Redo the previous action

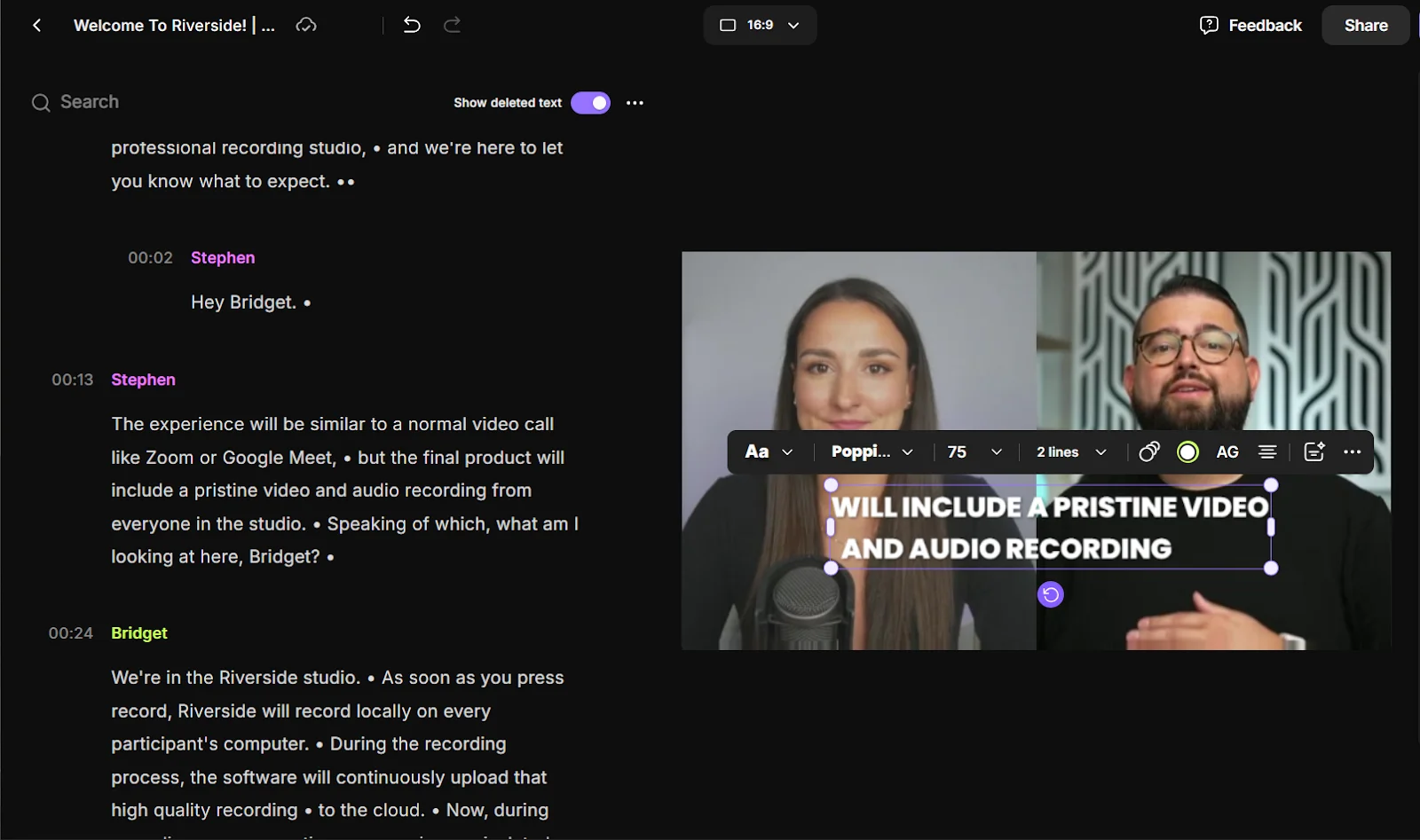(452, 25)
